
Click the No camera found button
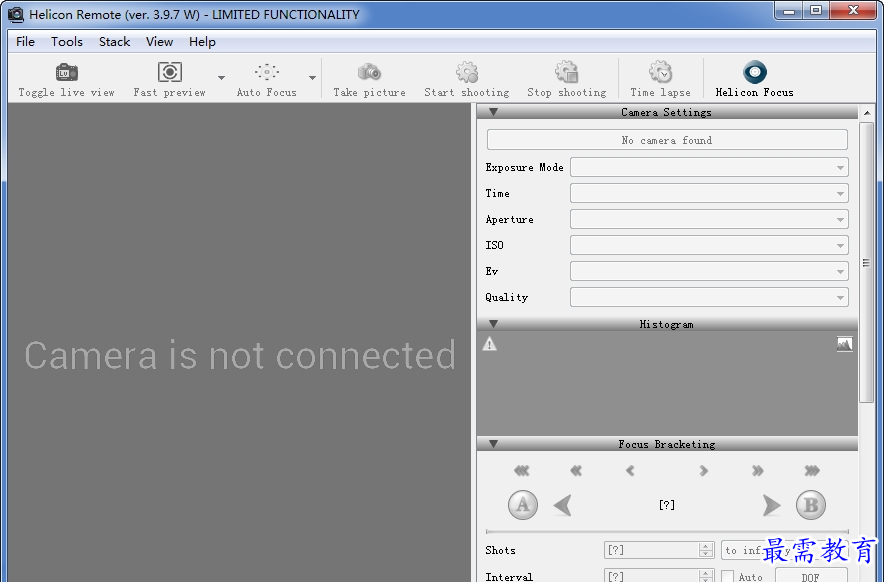point(667,140)
